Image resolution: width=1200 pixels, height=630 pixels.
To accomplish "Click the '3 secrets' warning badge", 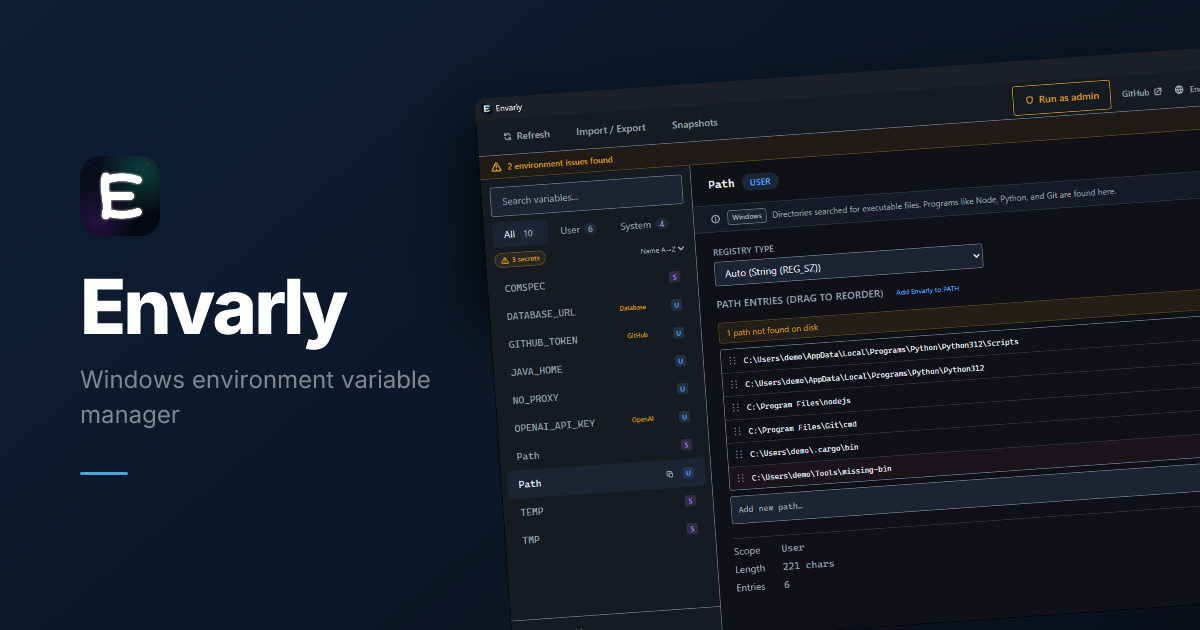I will [520, 259].
